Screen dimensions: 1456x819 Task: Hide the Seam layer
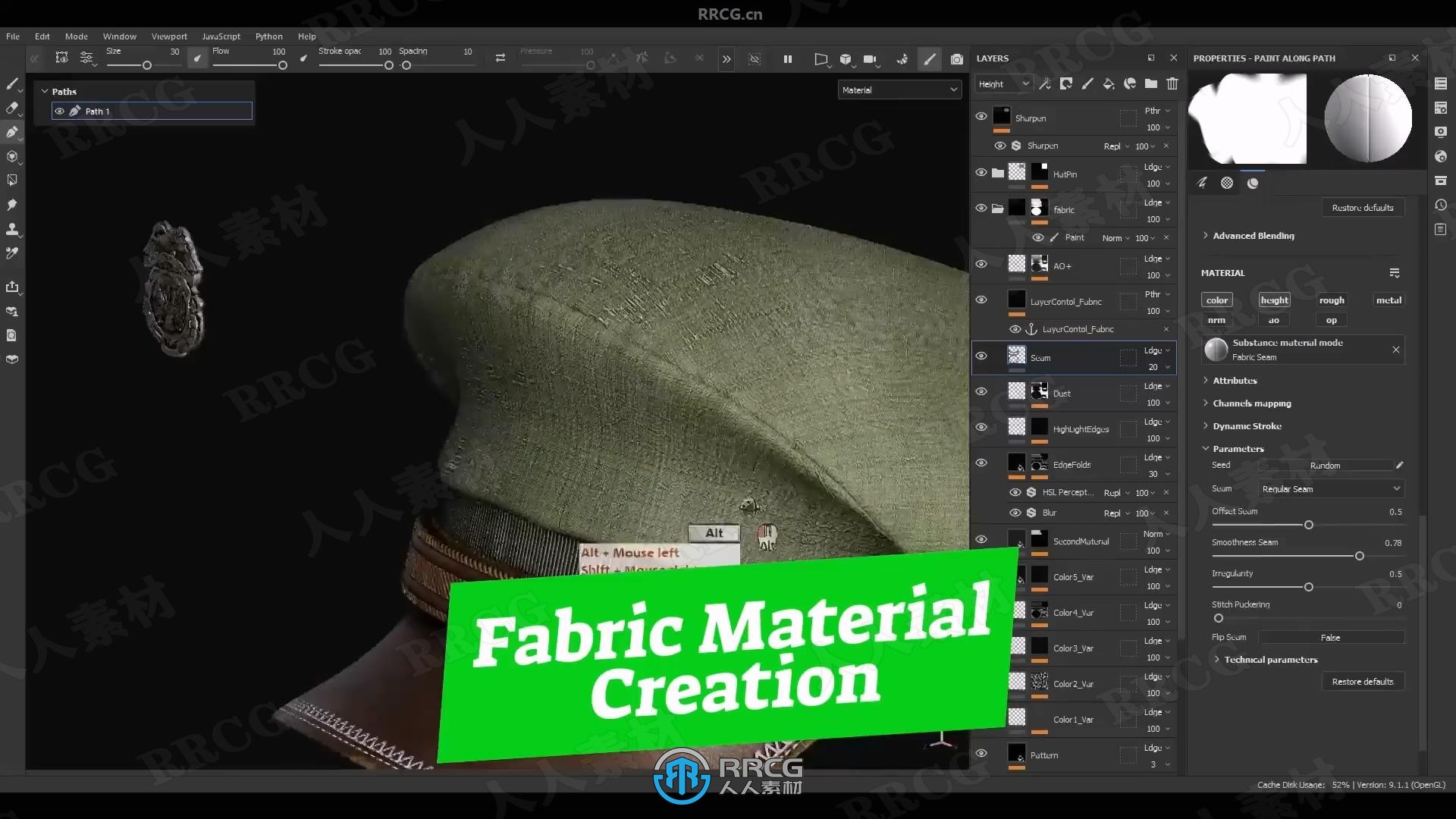[x=981, y=356]
